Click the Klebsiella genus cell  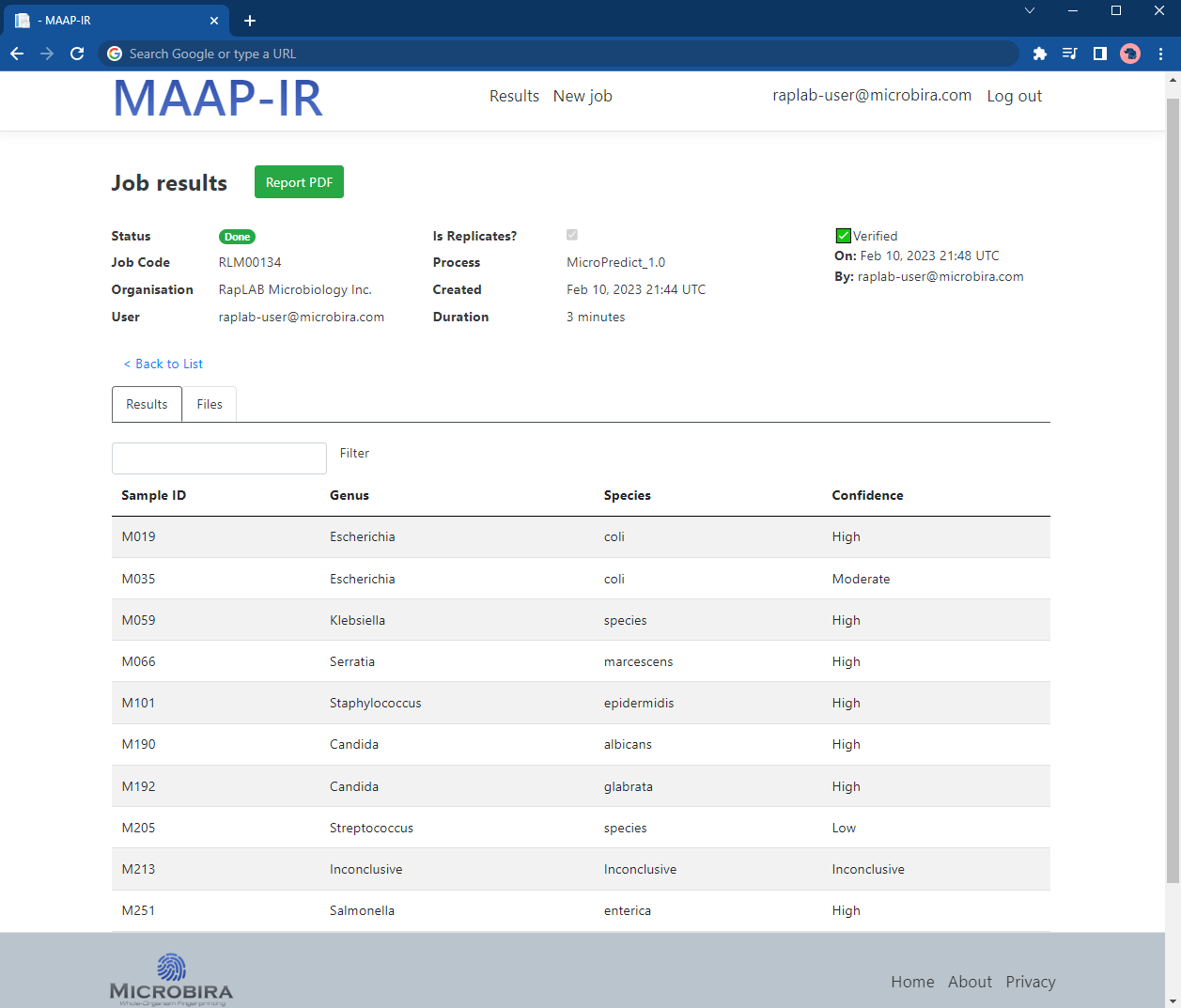[357, 620]
